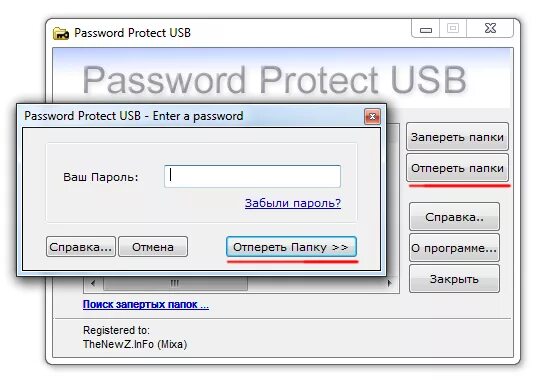Choose the Отпереть папки button
Viewport: 541px width, 380px height.
457,168
